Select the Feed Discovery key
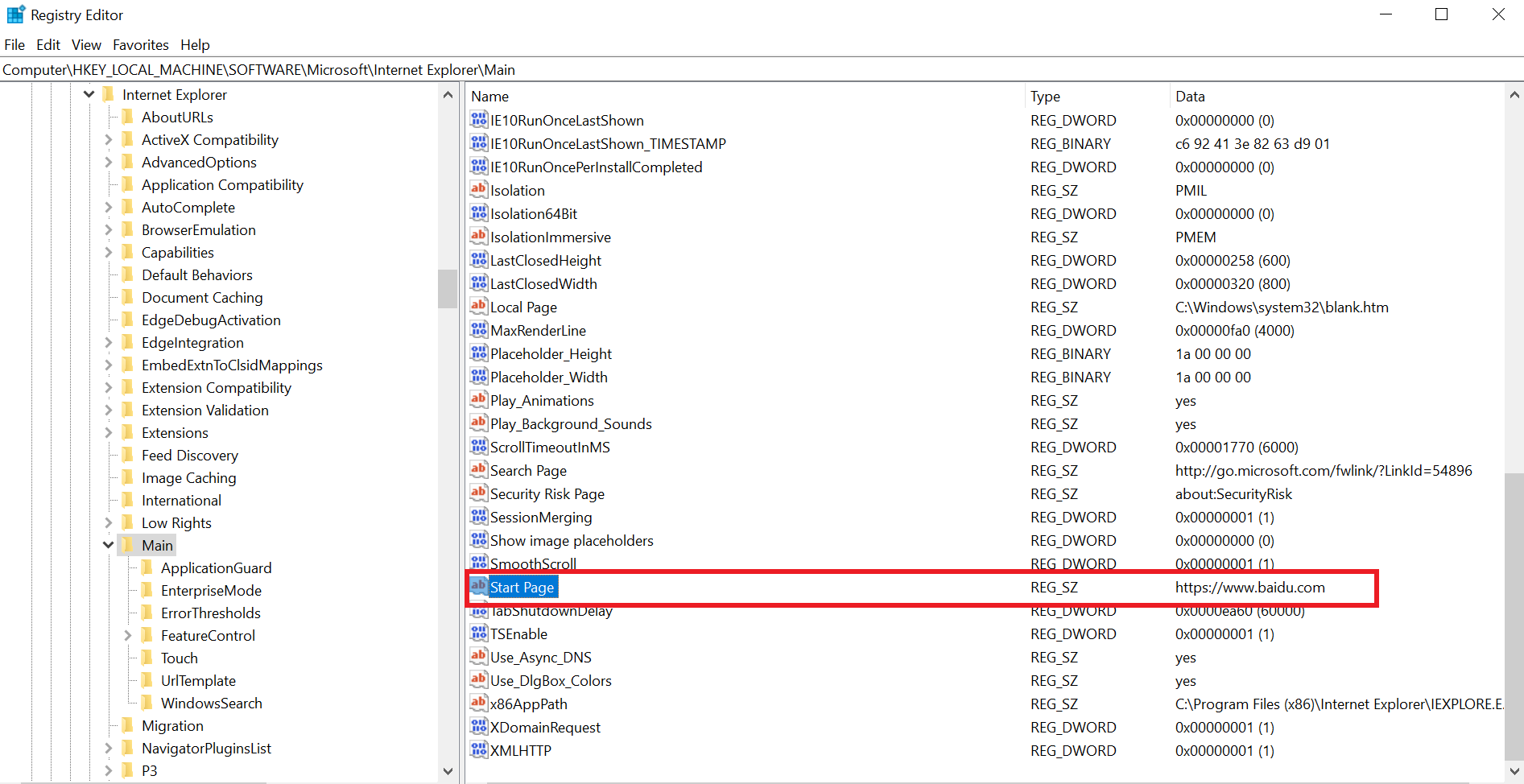The image size is (1524, 784). [190, 455]
